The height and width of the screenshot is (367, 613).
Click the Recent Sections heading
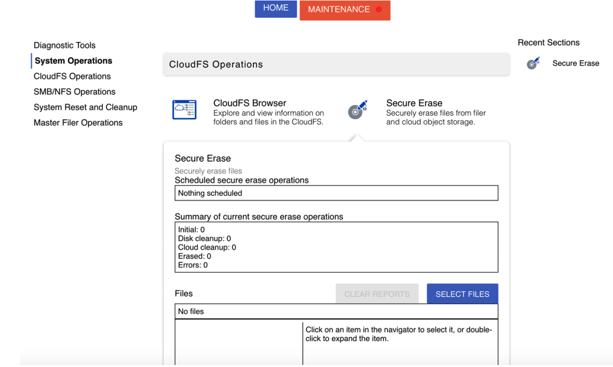[548, 43]
